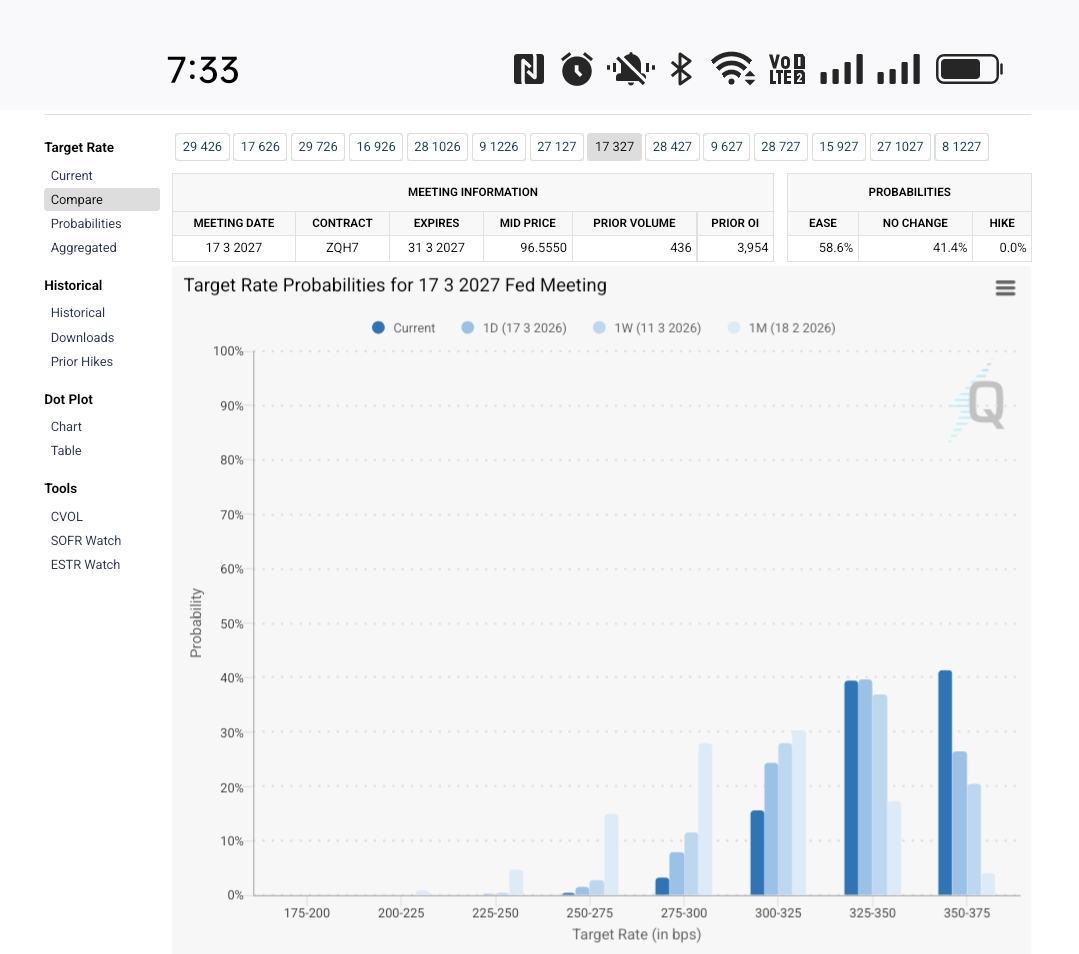Select the 29 426 meeting date tab

click(x=202, y=147)
